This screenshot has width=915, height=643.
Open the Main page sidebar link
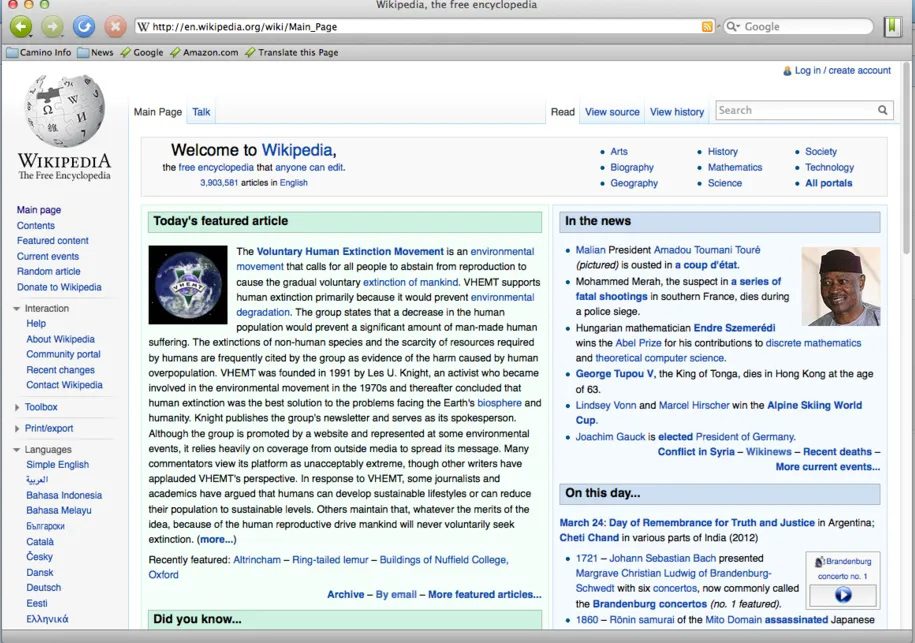pos(39,210)
